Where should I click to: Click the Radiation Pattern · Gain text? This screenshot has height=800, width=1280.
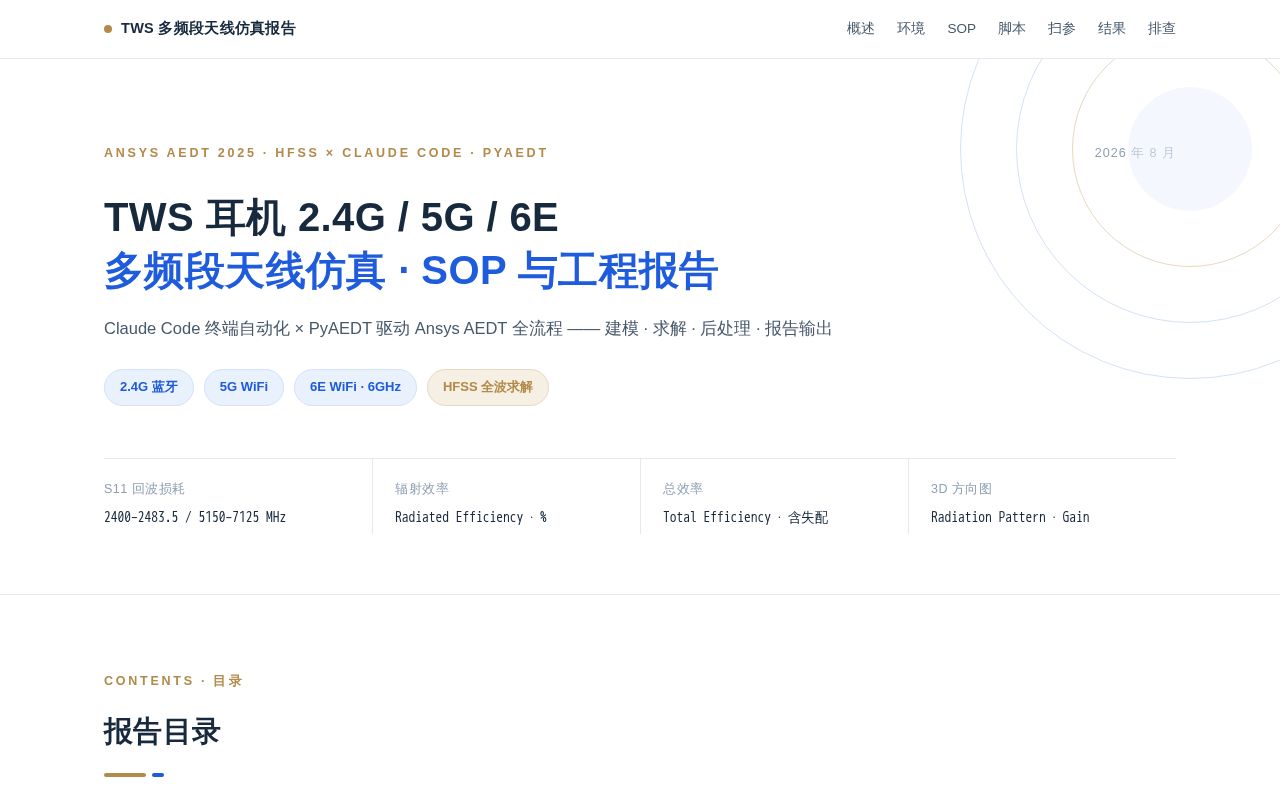[x=1010, y=518]
